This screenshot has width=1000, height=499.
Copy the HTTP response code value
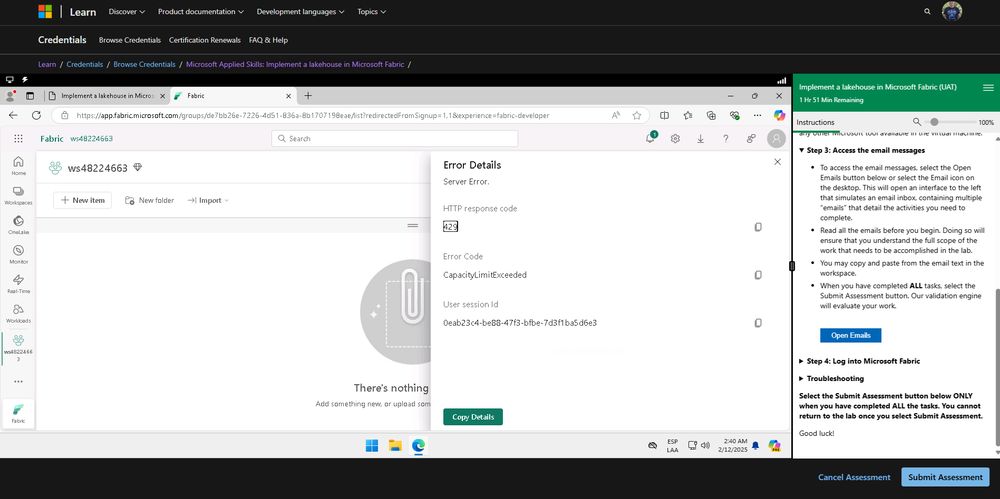[758, 227]
